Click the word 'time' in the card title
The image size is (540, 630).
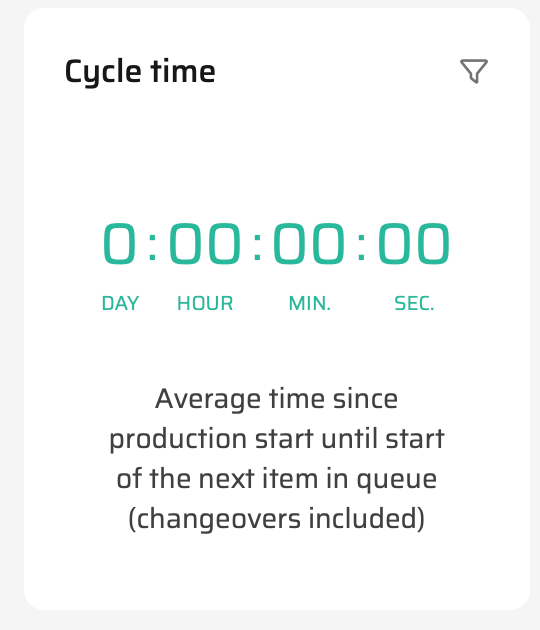(x=183, y=72)
